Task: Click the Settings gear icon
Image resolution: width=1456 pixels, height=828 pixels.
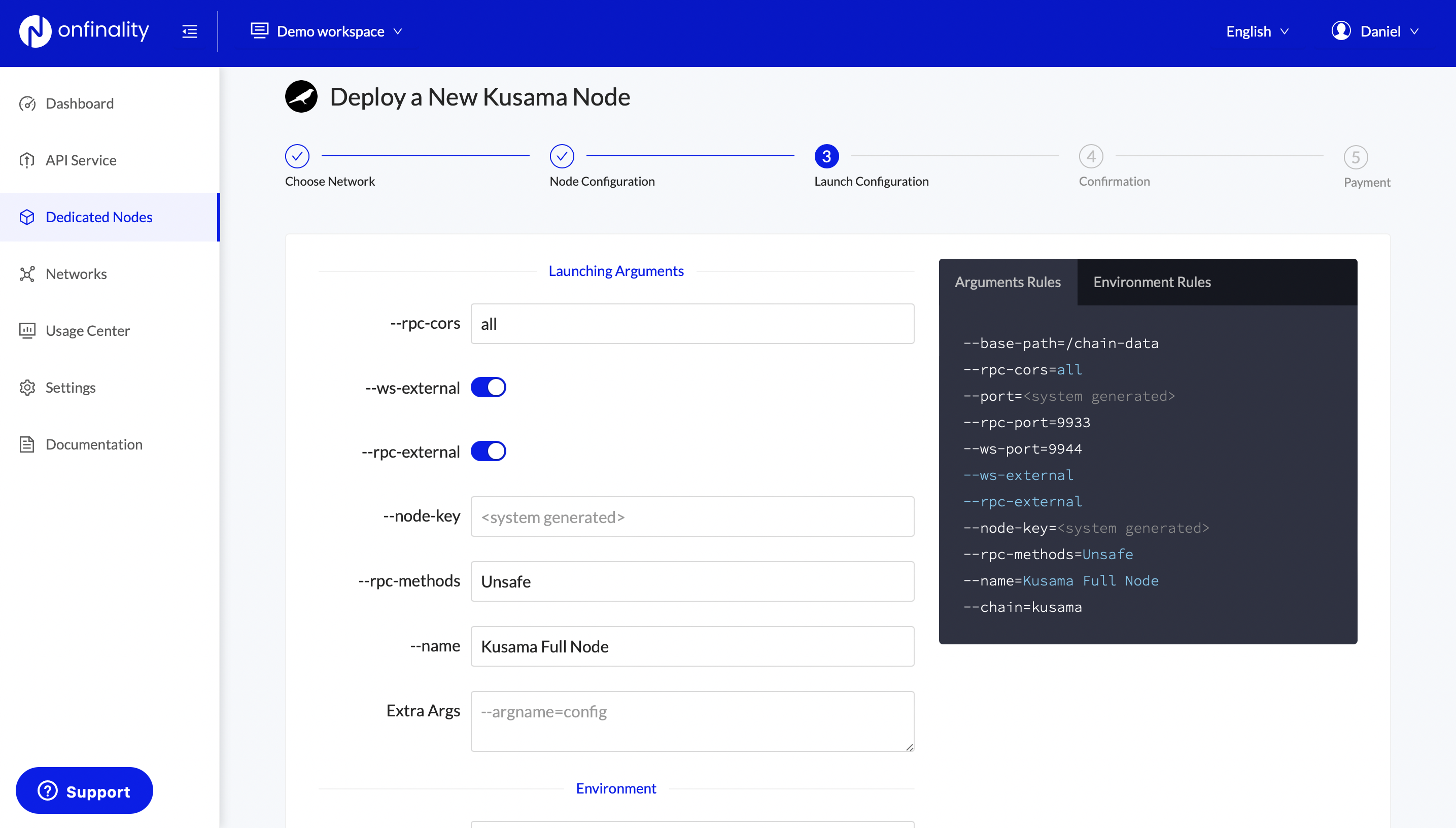Action: pyautogui.click(x=27, y=388)
